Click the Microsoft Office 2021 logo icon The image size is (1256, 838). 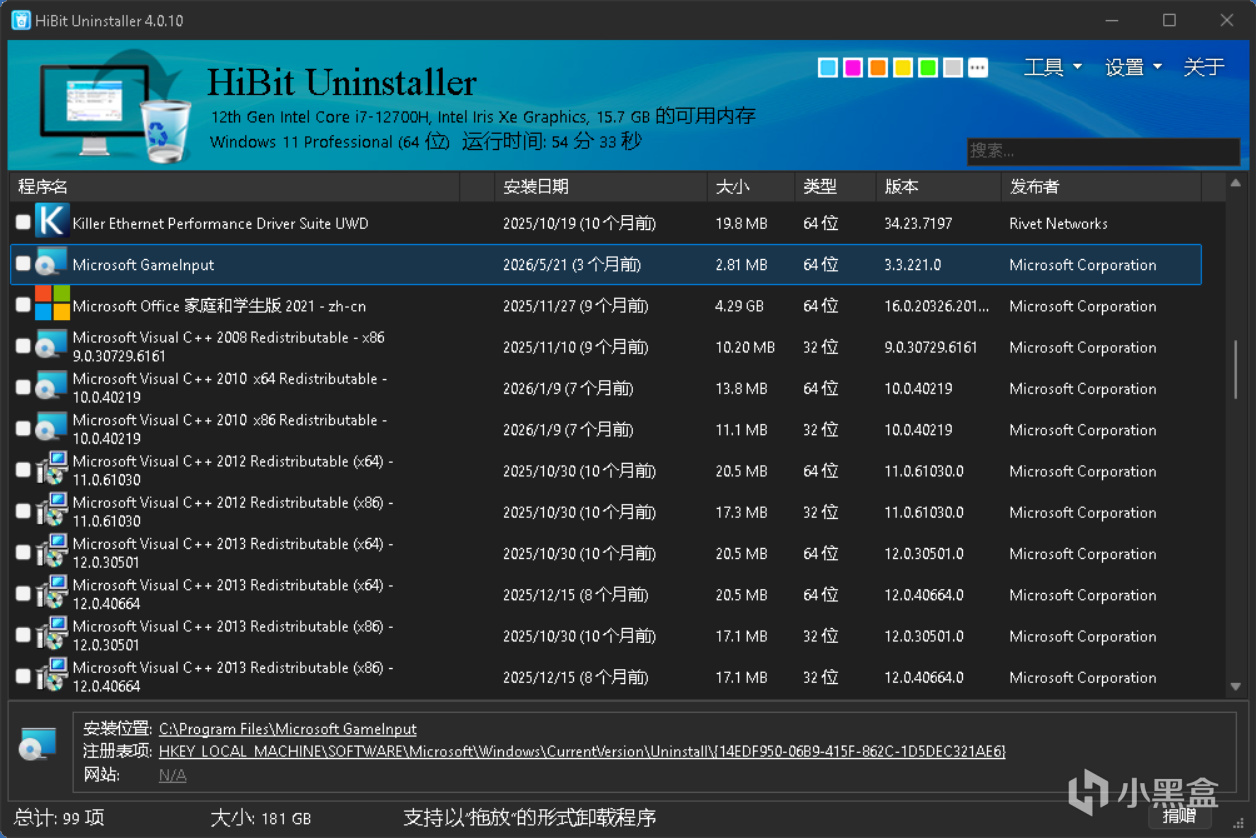[52, 304]
